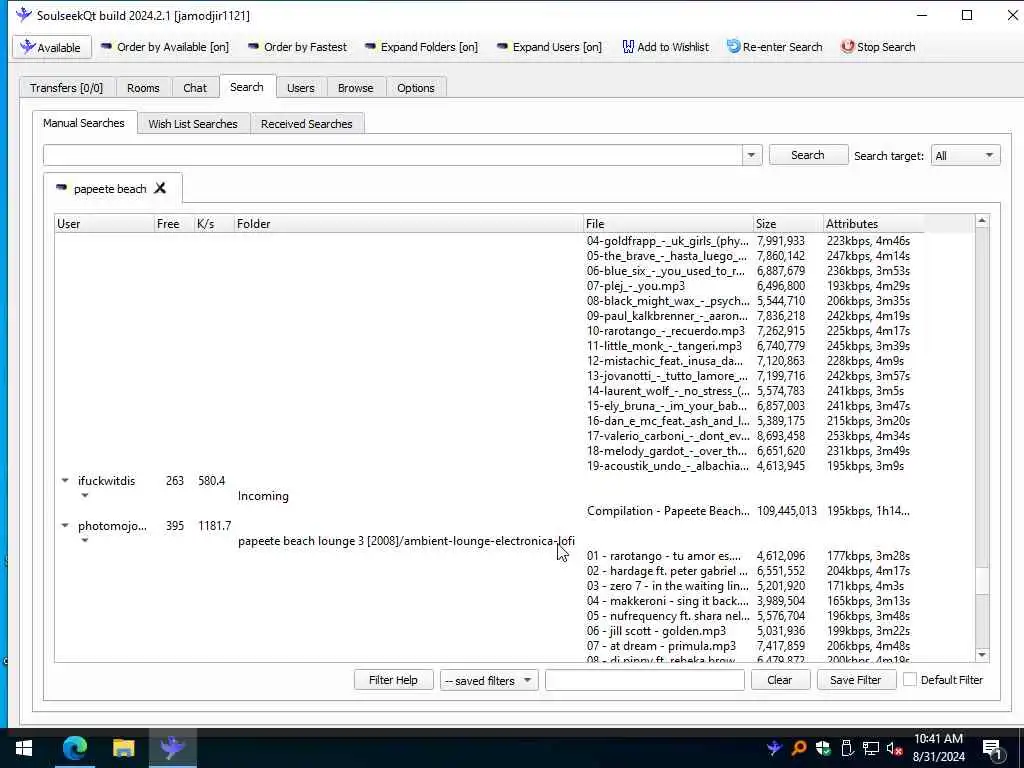Click the Filter Help button

click(x=393, y=680)
